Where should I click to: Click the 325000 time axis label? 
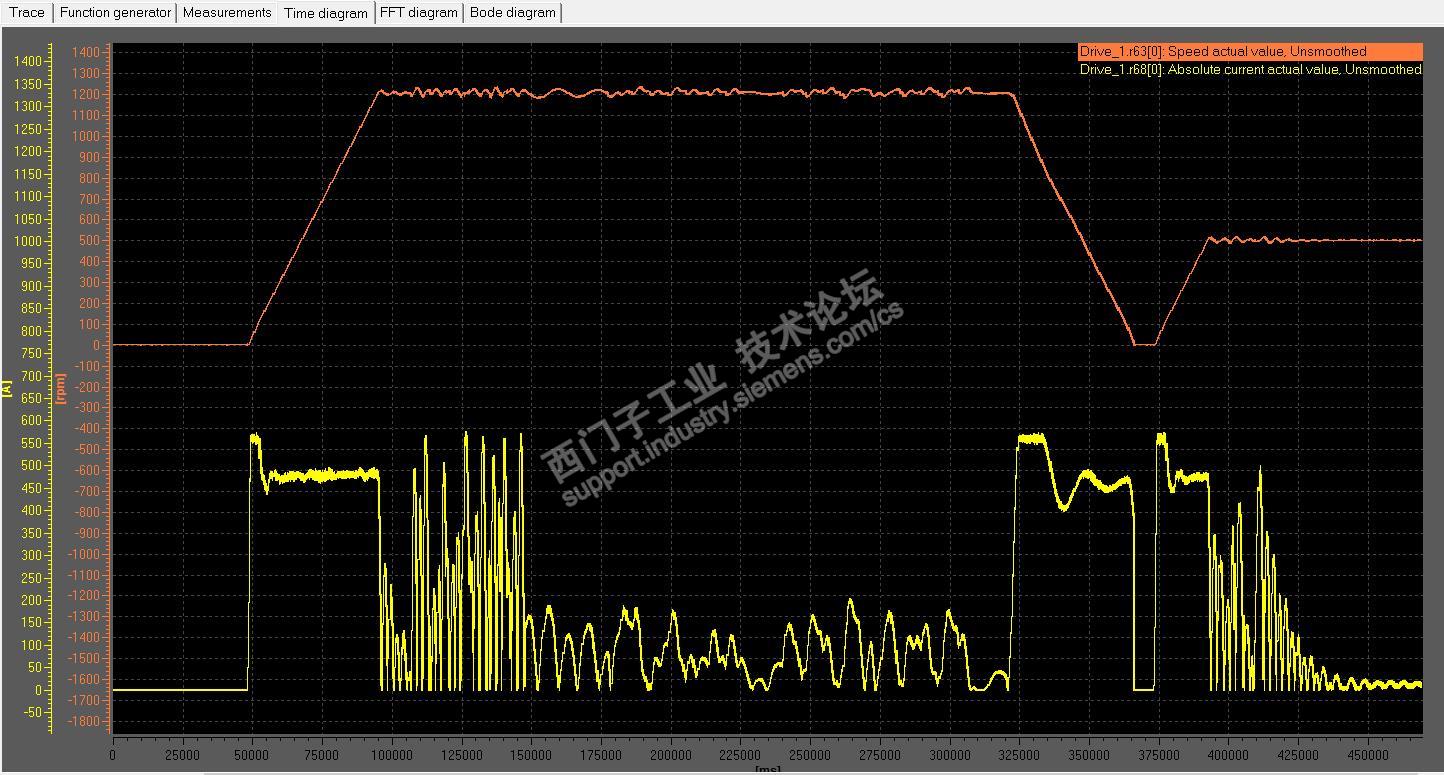pyautogui.click(x=1019, y=755)
